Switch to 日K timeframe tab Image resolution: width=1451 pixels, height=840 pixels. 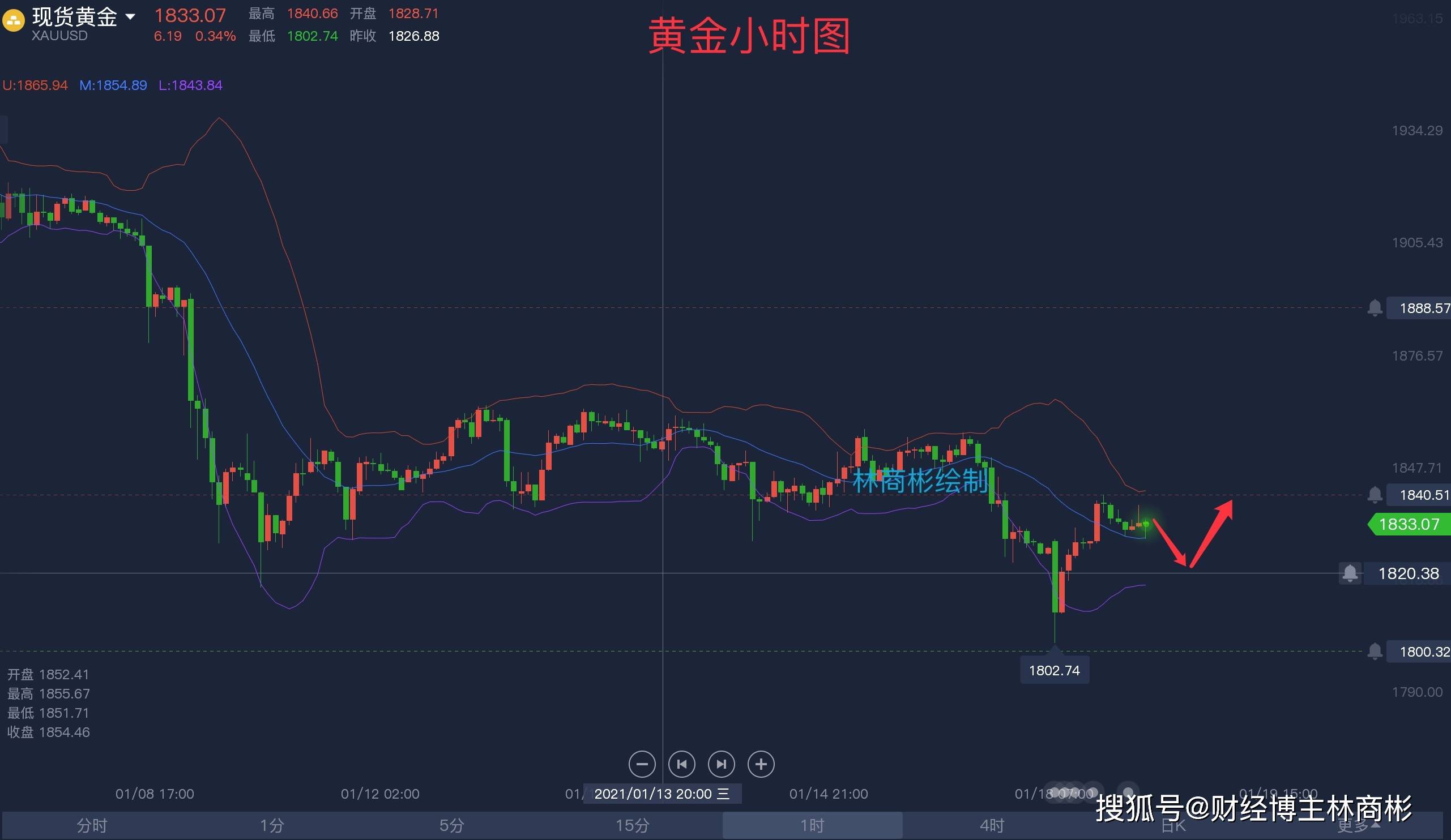click(1173, 827)
